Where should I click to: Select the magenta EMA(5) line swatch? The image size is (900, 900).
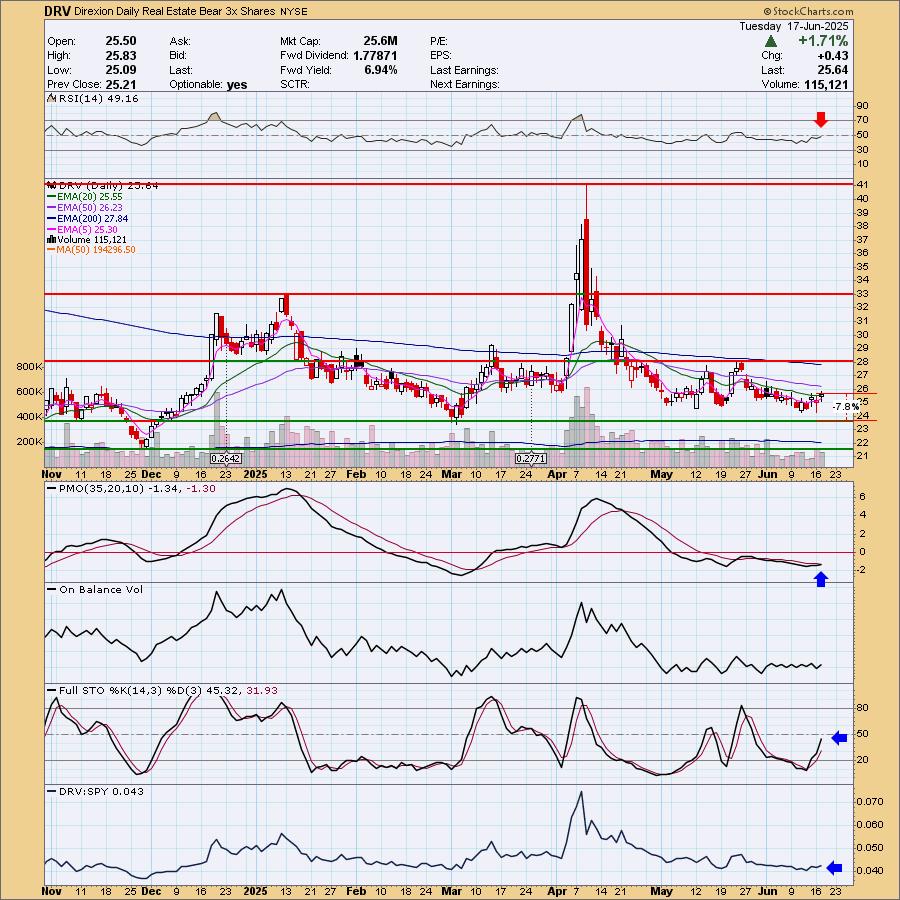point(51,230)
